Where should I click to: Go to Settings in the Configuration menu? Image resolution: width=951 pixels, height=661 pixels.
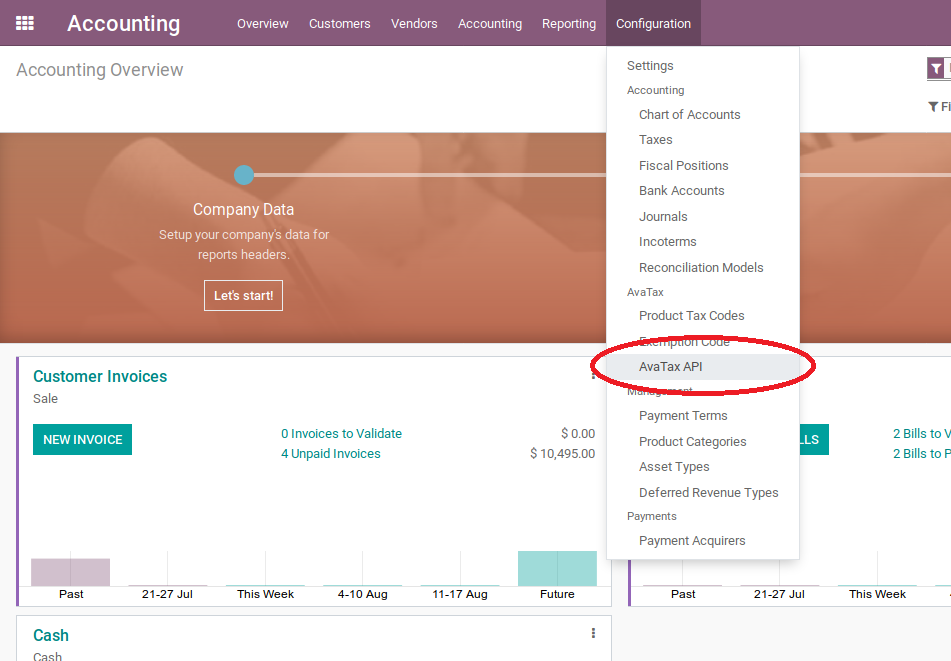[650, 66]
